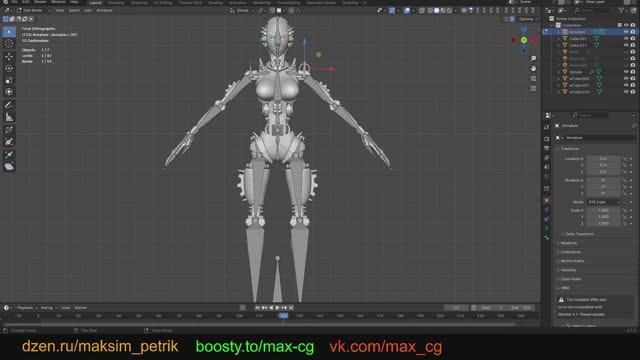Switch to the UV Editing workspace tab
Screen dimensions: 640x360
[x=163, y=2]
